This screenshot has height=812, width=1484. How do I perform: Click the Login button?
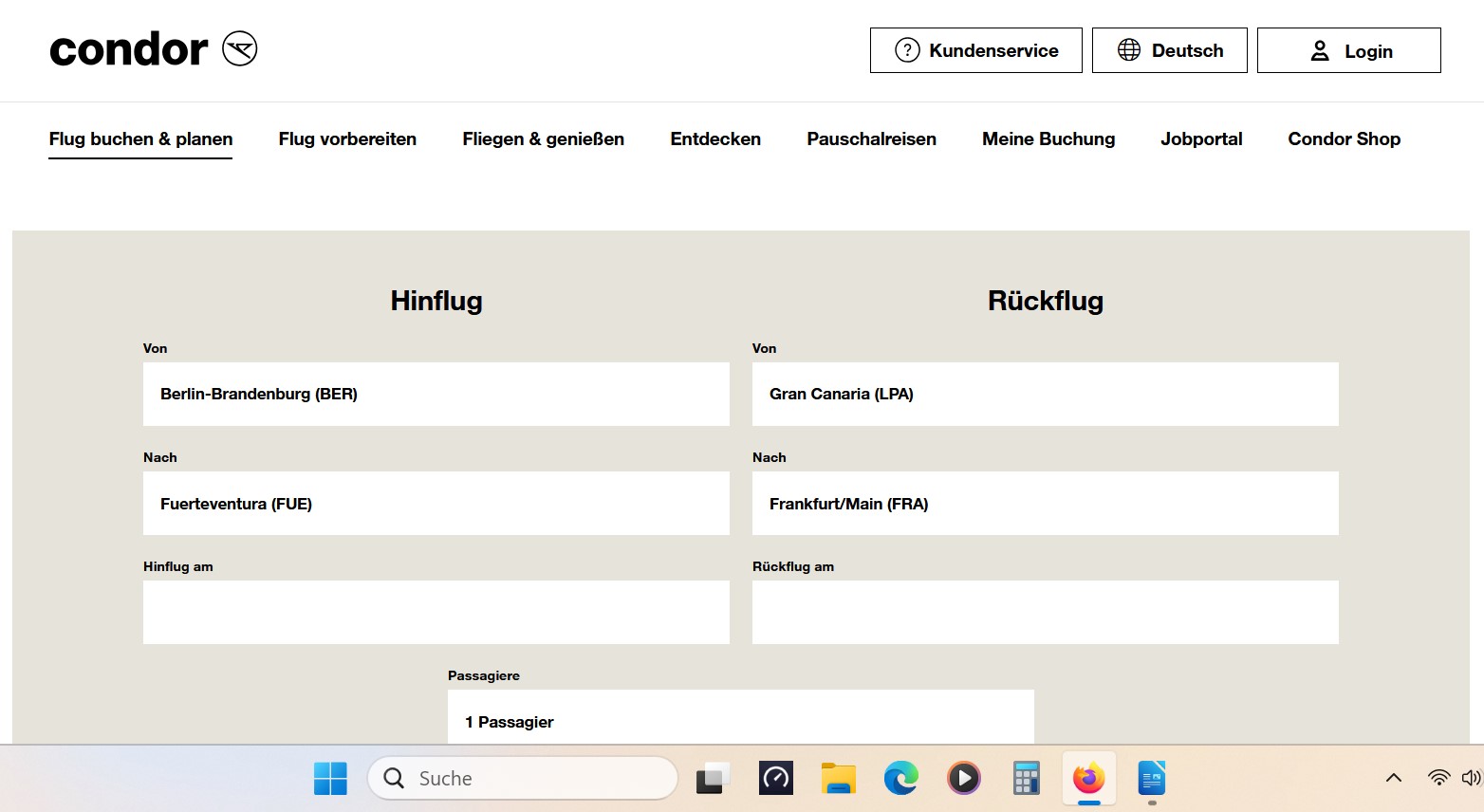[1348, 50]
